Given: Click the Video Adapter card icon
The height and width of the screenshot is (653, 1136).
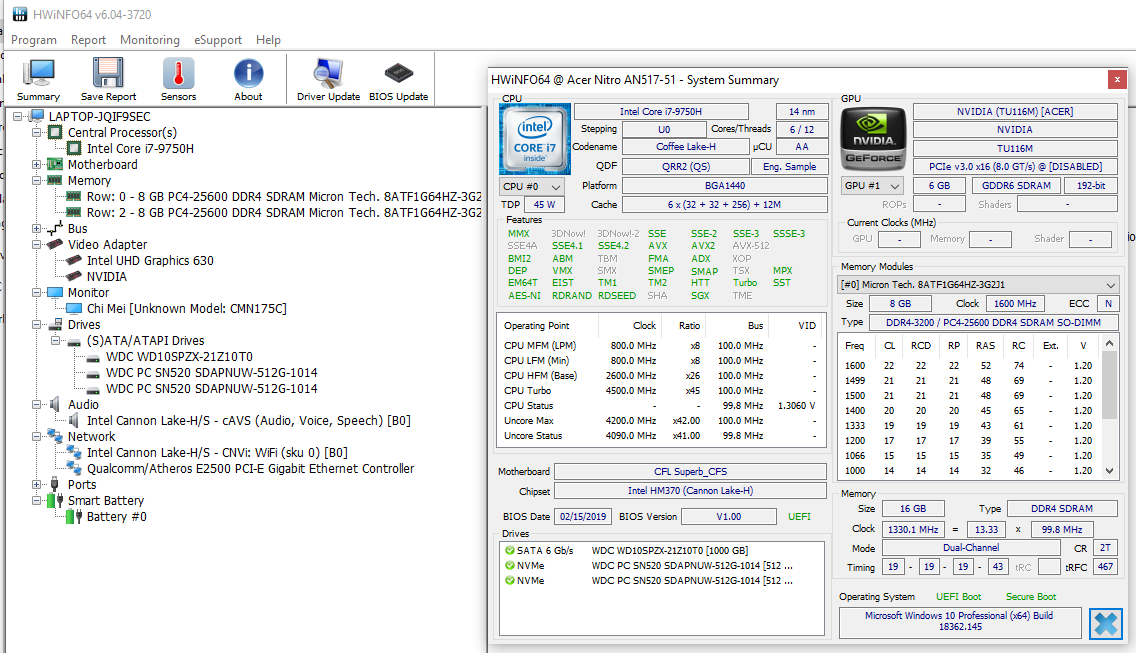Looking at the screenshot, I should coord(55,244).
